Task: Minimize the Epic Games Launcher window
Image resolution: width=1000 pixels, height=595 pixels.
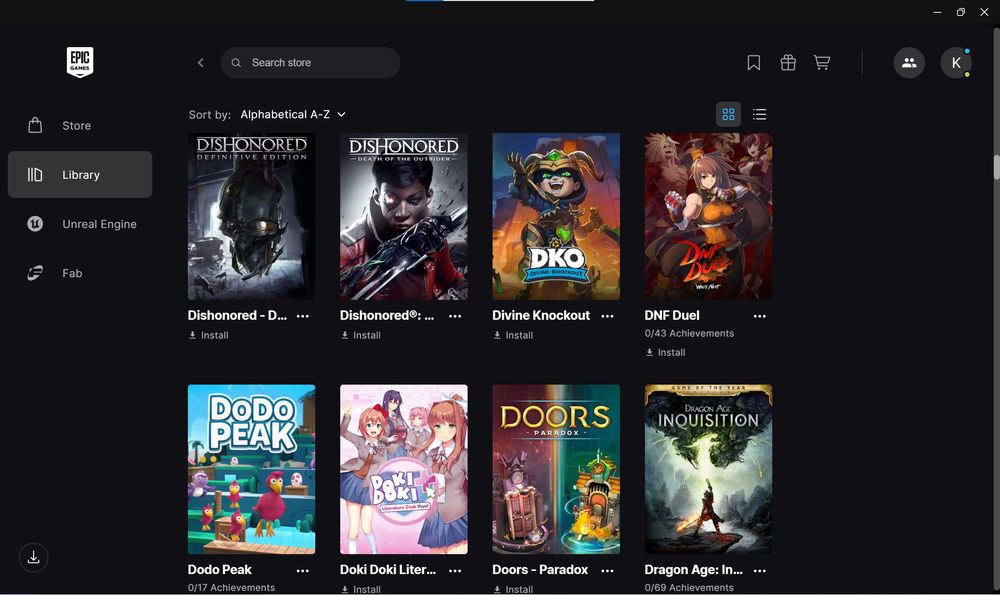Action: [937, 12]
